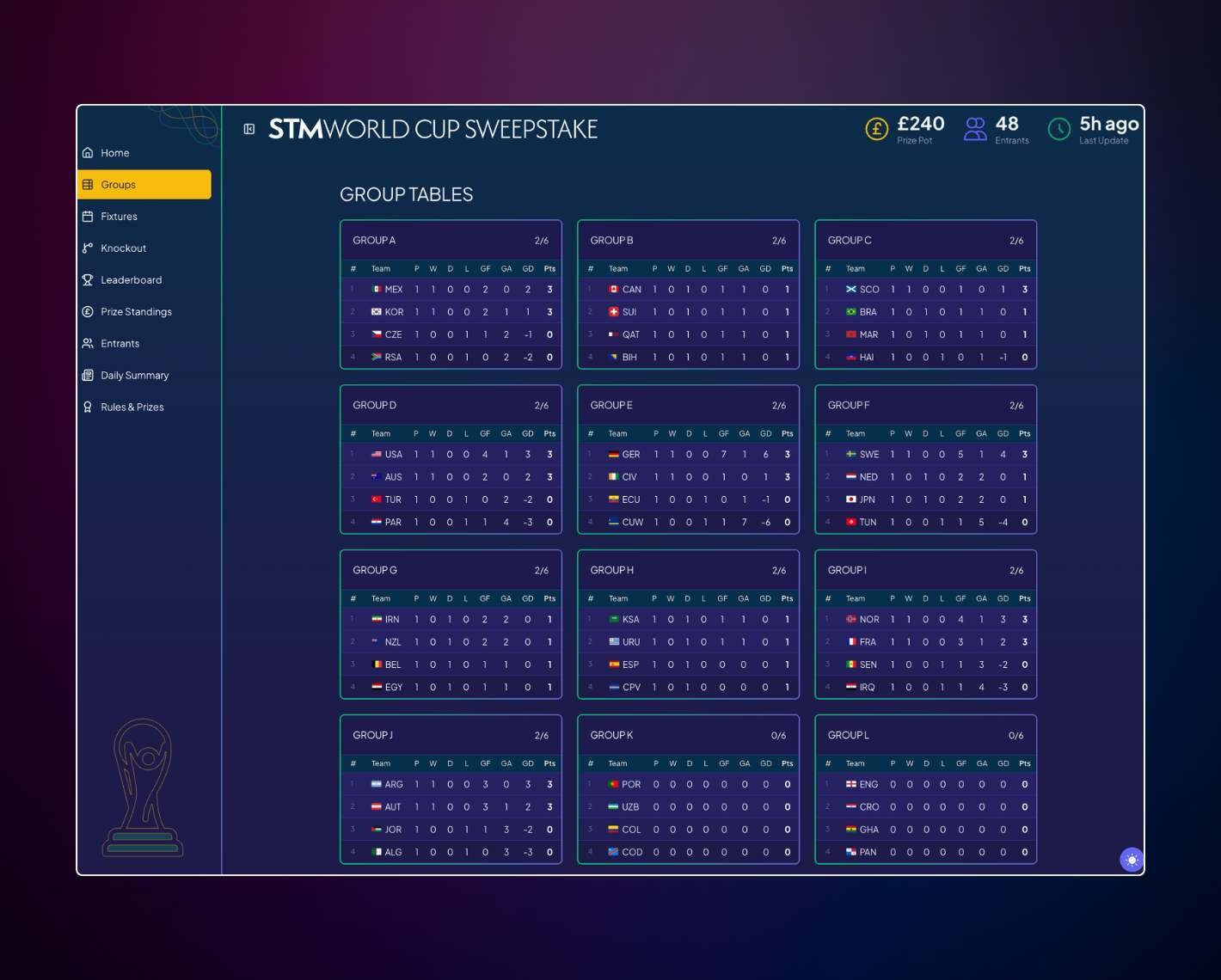
Task: Select the Groups menu item
Action: (144, 185)
